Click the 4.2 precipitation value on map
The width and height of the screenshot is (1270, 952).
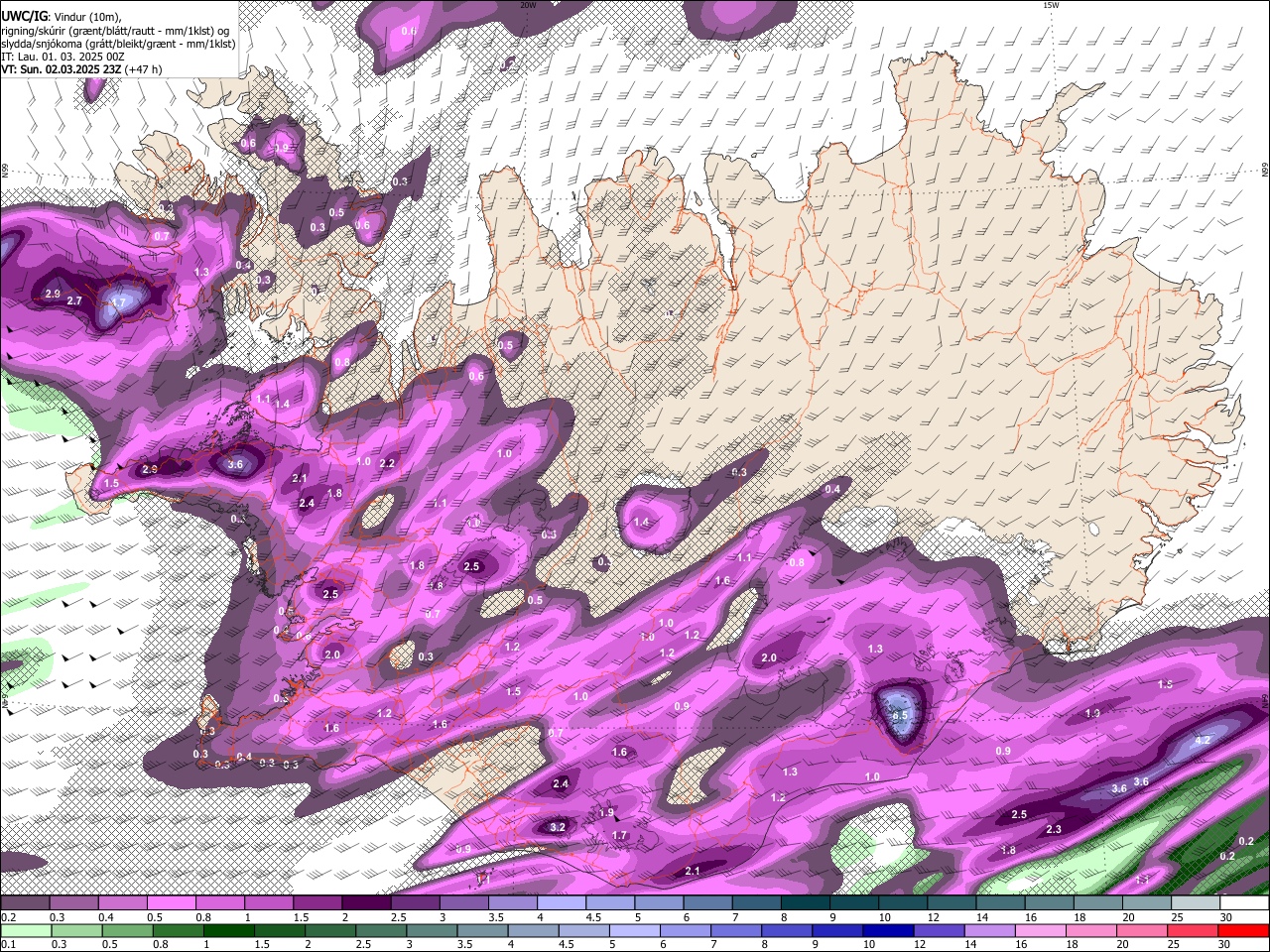click(x=1203, y=740)
